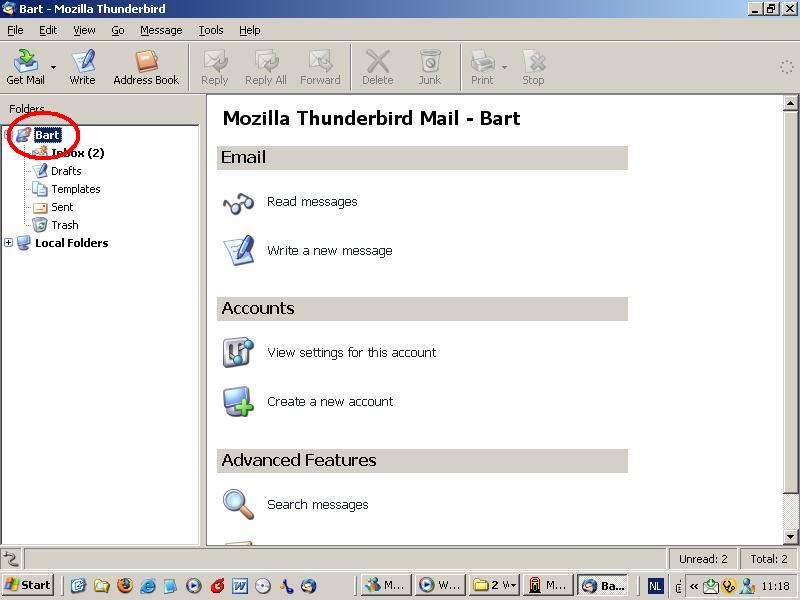Expand the Local Folders tree node
The height and width of the screenshot is (600, 800).
(8, 243)
